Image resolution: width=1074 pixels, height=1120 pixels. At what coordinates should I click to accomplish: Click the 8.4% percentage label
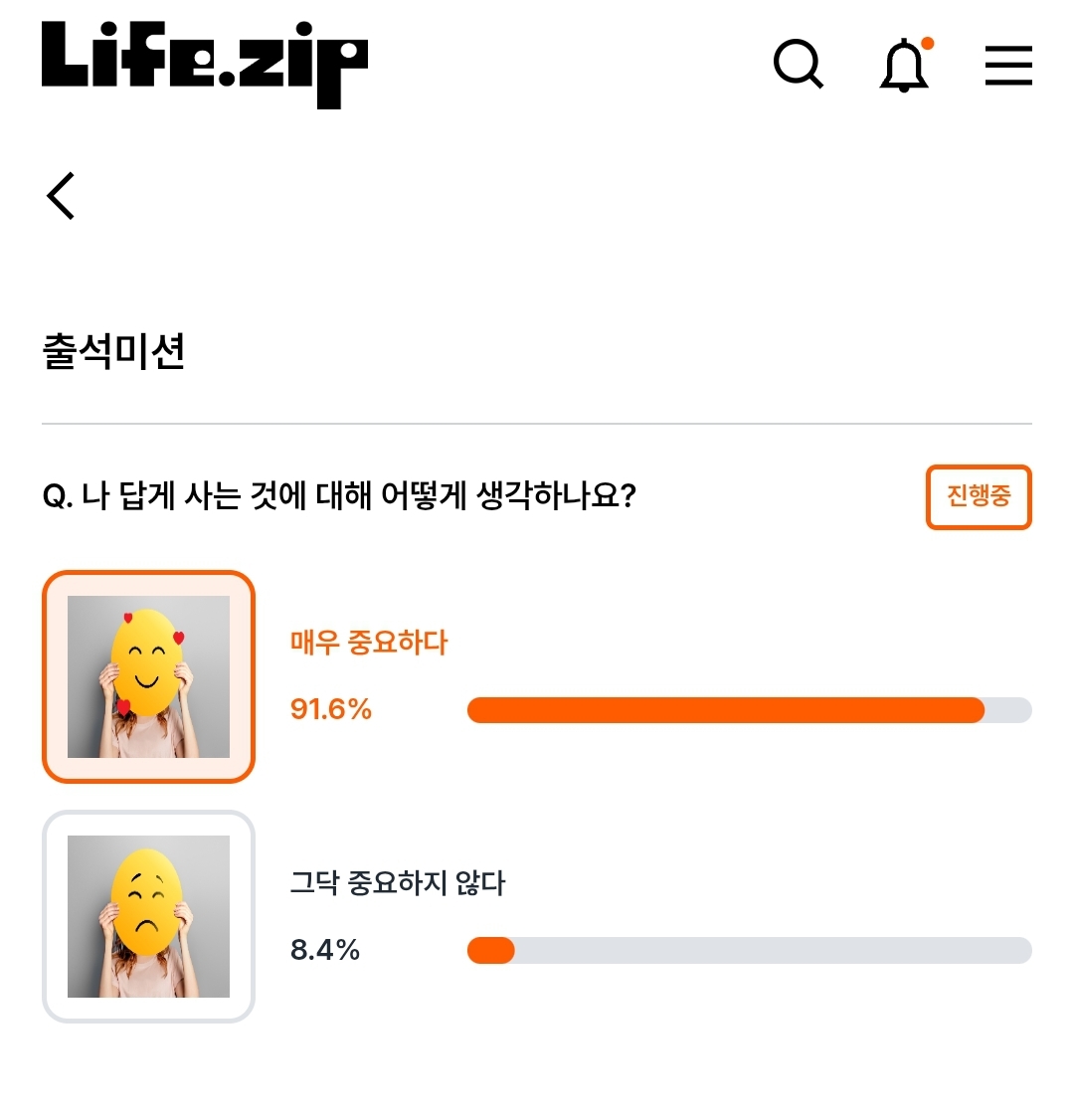325,950
